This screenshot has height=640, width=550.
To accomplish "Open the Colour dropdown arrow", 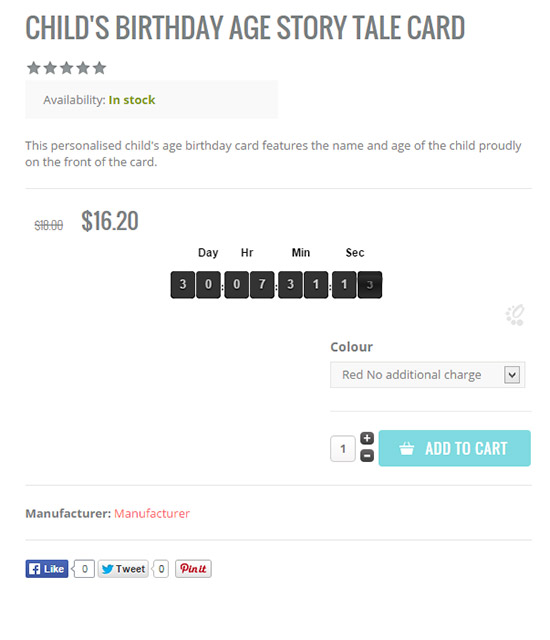I will (x=512, y=375).
